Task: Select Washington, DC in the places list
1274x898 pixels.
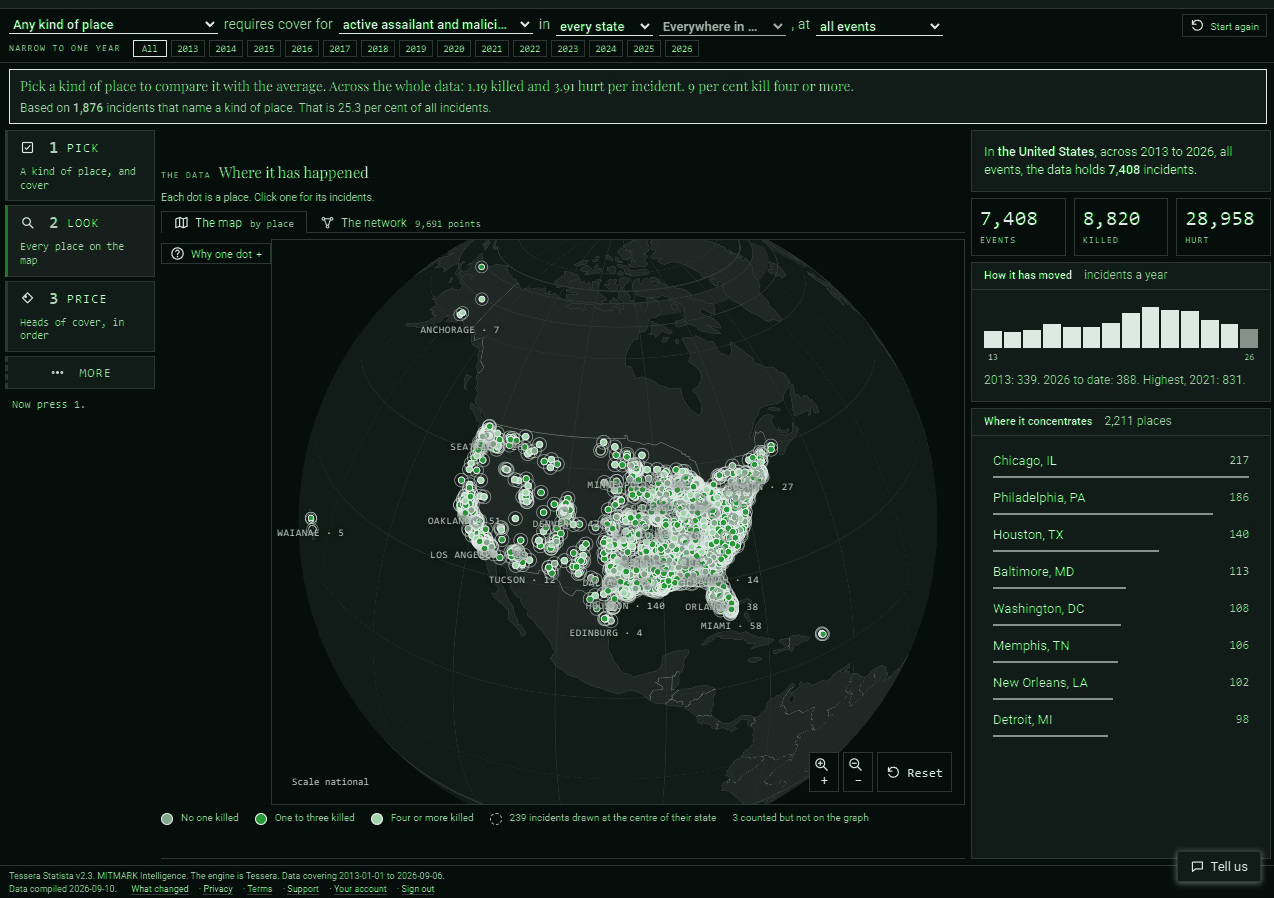Action: point(1121,611)
